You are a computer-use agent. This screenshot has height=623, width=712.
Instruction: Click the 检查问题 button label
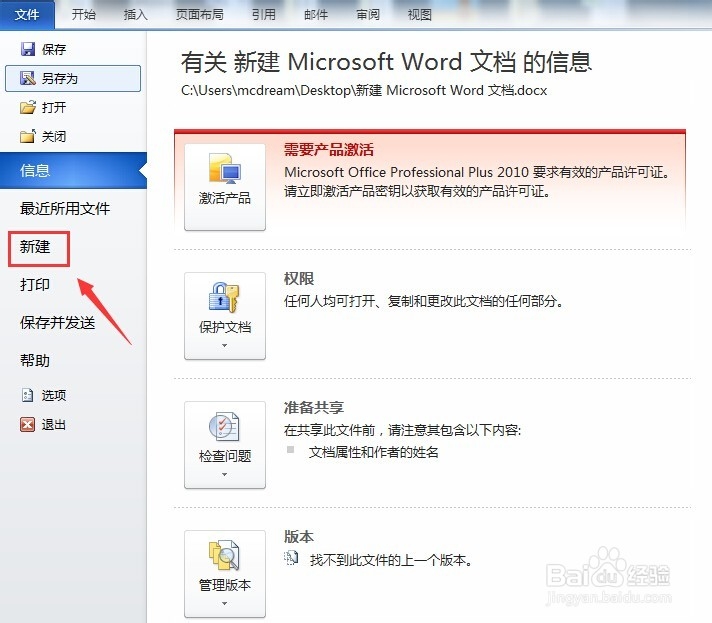(x=225, y=456)
